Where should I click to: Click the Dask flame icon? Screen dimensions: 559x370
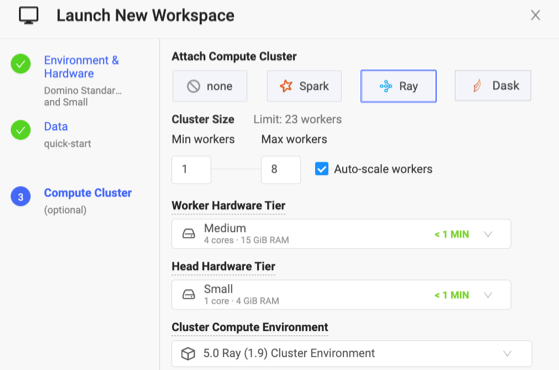[x=477, y=86]
